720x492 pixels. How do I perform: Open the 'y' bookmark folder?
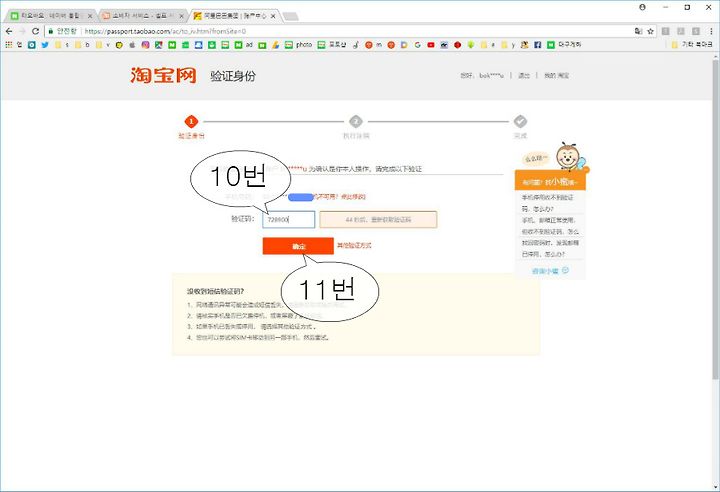point(508,45)
